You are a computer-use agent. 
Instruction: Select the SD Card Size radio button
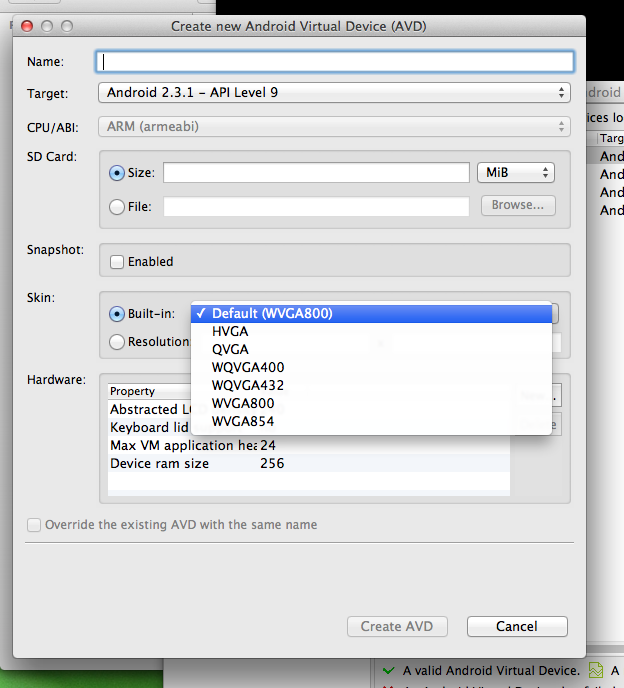[117, 173]
